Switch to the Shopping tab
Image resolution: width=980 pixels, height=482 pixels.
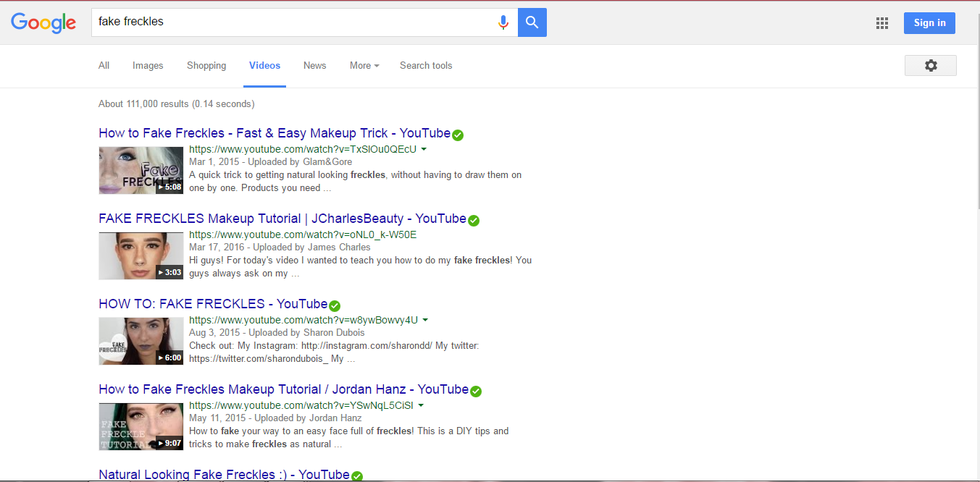click(206, 66)
